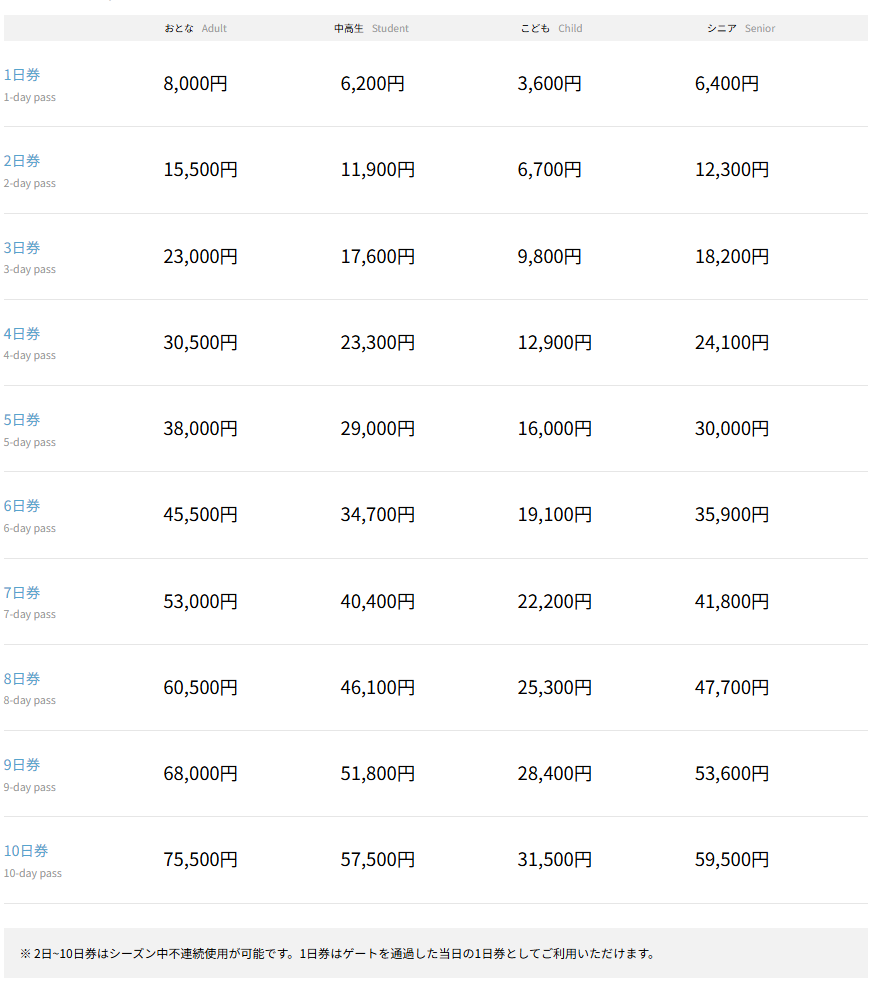
Task: Click the 10日券 pass link
Action: click(x=26, y=851)
